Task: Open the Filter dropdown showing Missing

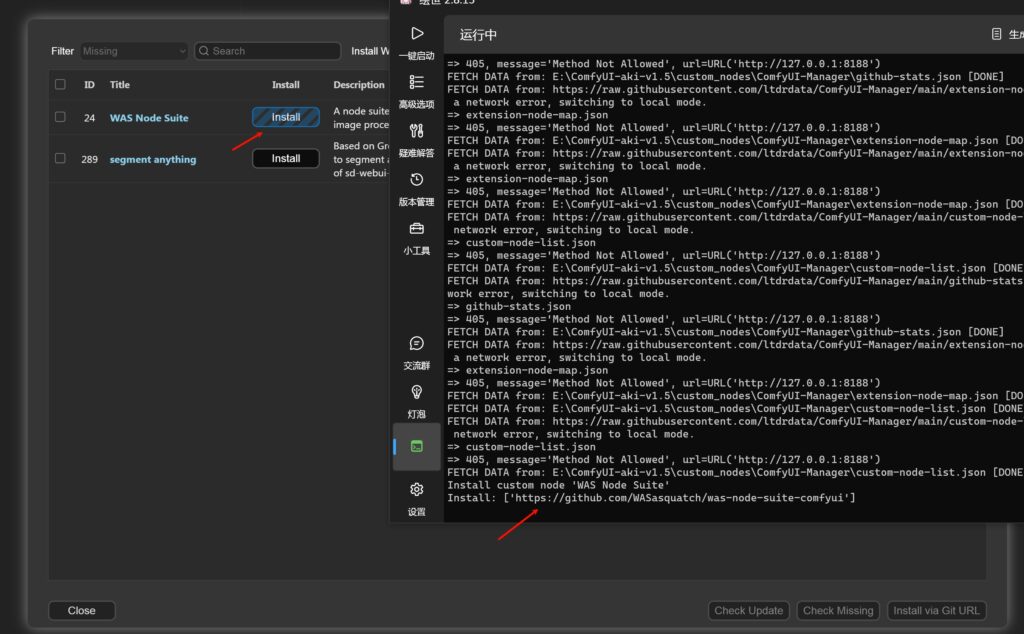Action: pyautogui.click(x=134, y=51)
